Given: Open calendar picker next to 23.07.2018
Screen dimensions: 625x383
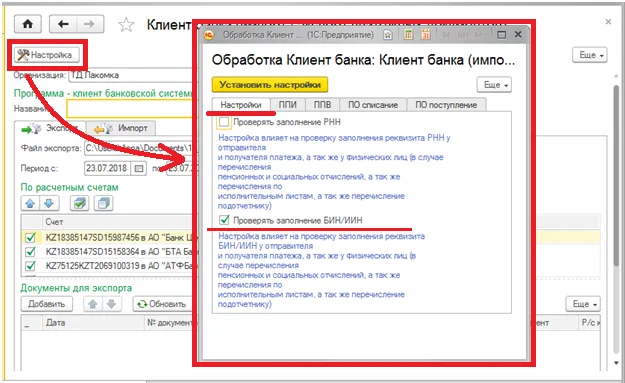Looking at the screenshot, I should click(139, 169).
